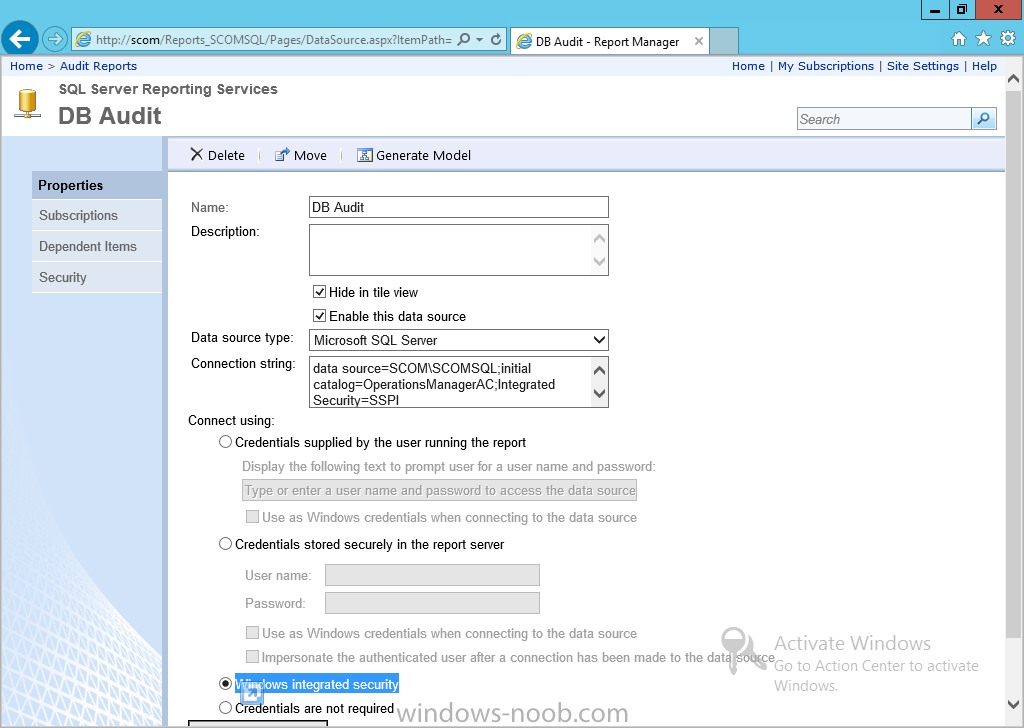The width and height of the screenshot is (1024, 728).
Task: Toggle Hide in tile view checkbox
Action: tap(319, 292)
